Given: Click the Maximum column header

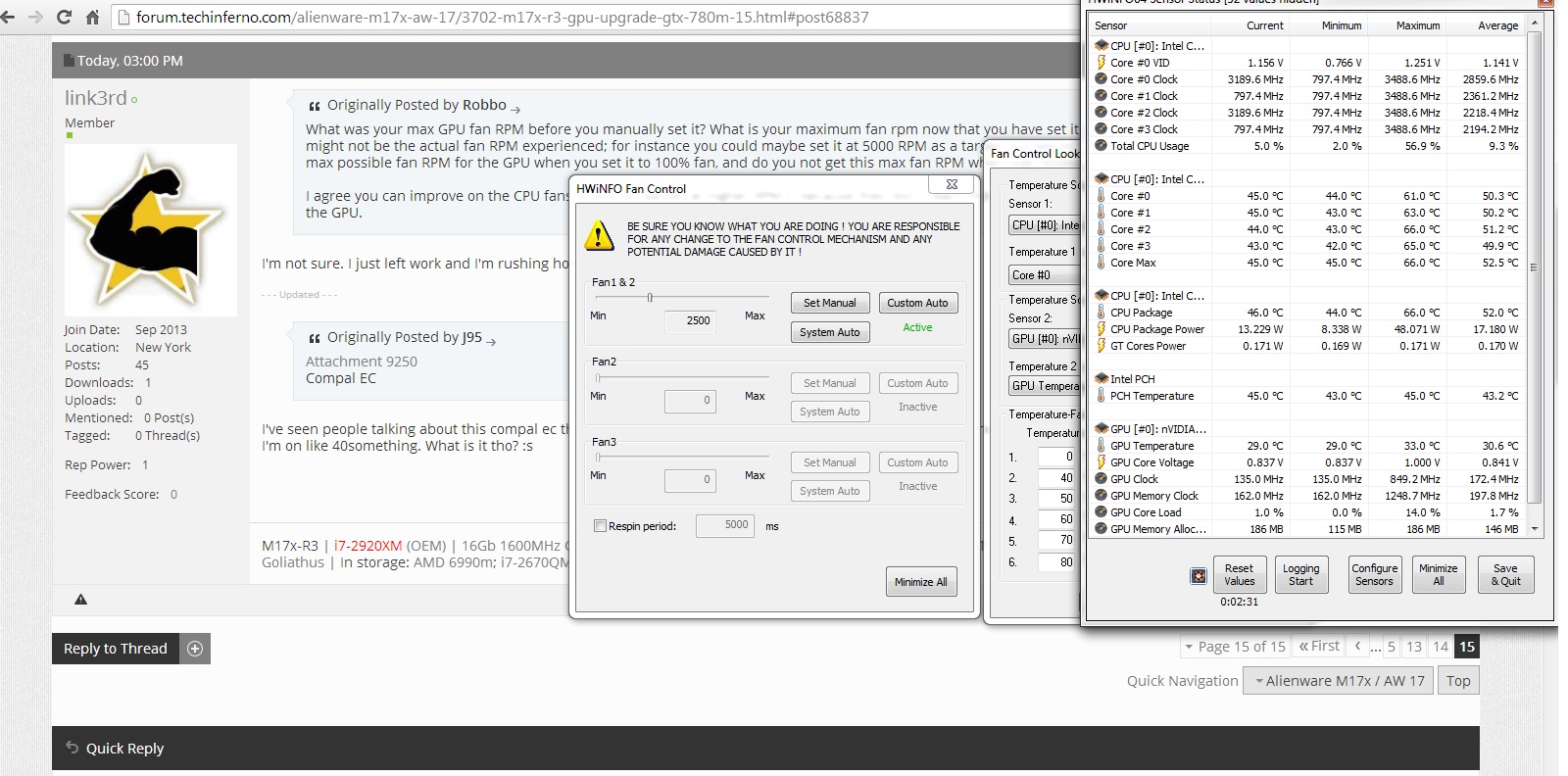Looking at the screenshot, I should [1406, 25].
